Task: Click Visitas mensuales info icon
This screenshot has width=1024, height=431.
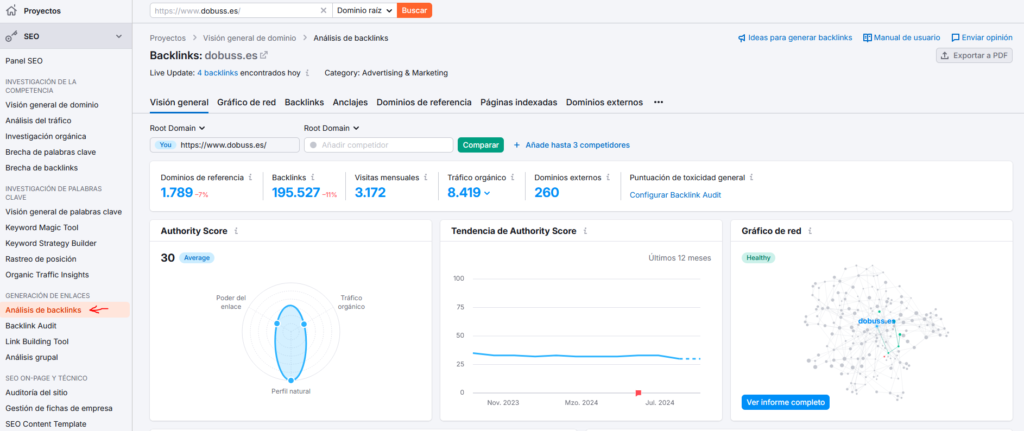Action: point(426,177)
